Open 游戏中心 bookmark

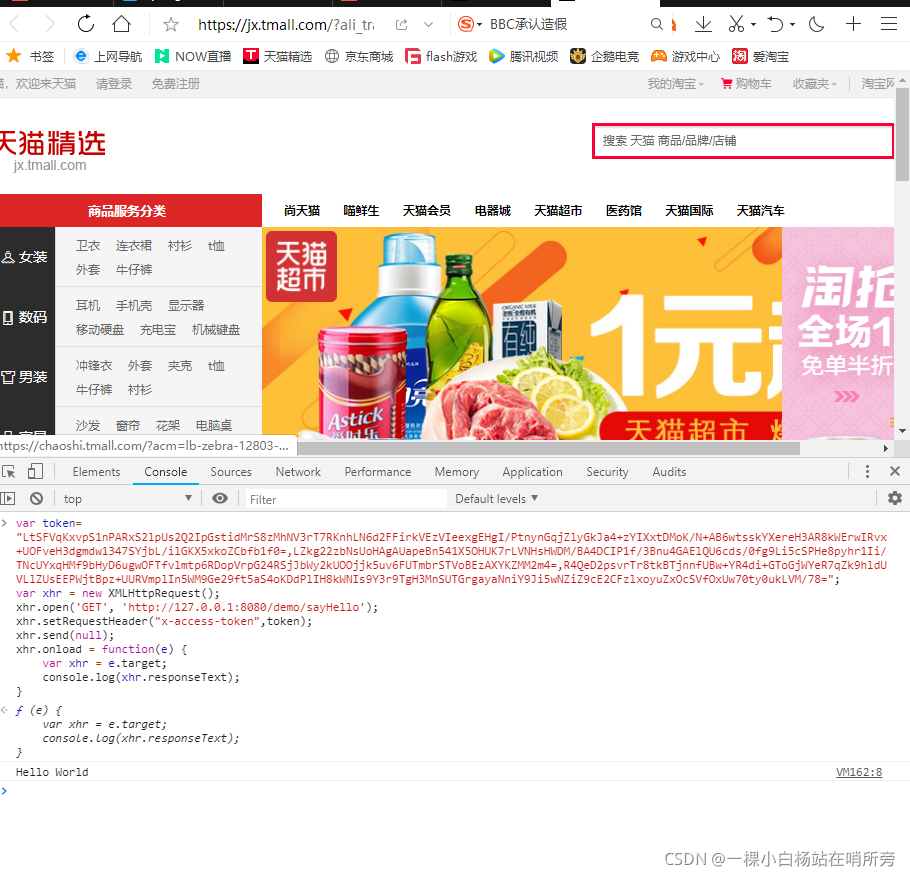tap(685, 56)
